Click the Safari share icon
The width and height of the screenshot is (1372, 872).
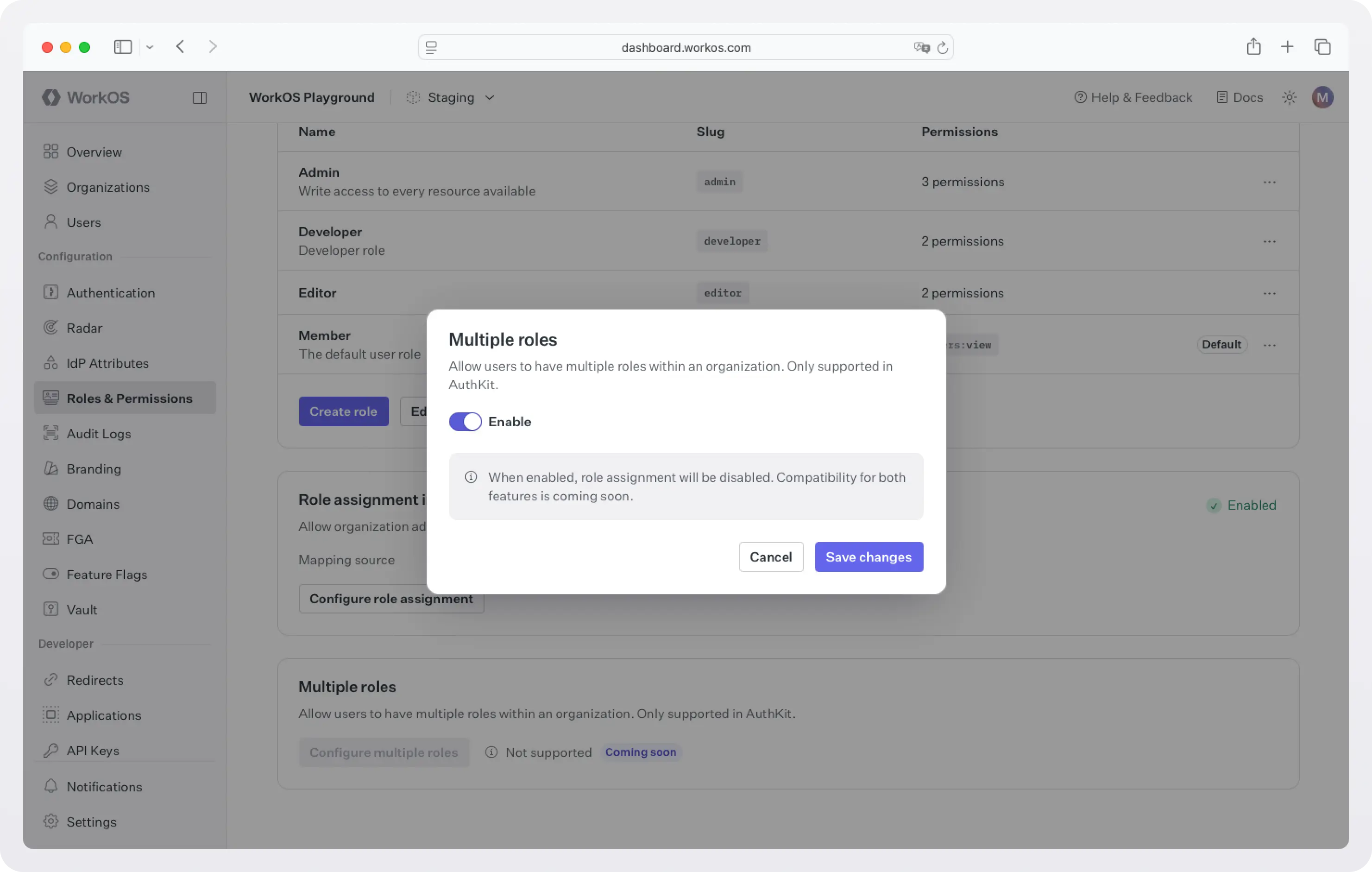[x=1253, y=46]
